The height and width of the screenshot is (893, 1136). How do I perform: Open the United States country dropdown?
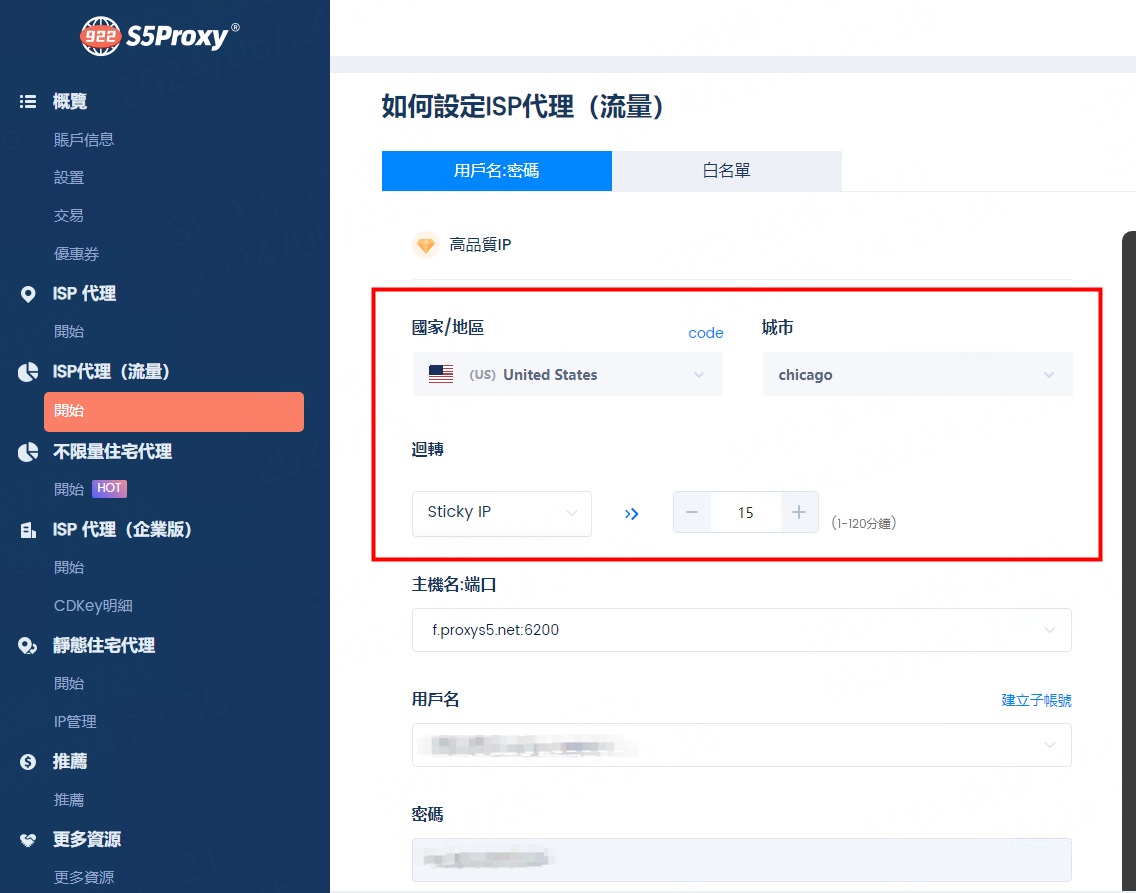pos(567,374)
